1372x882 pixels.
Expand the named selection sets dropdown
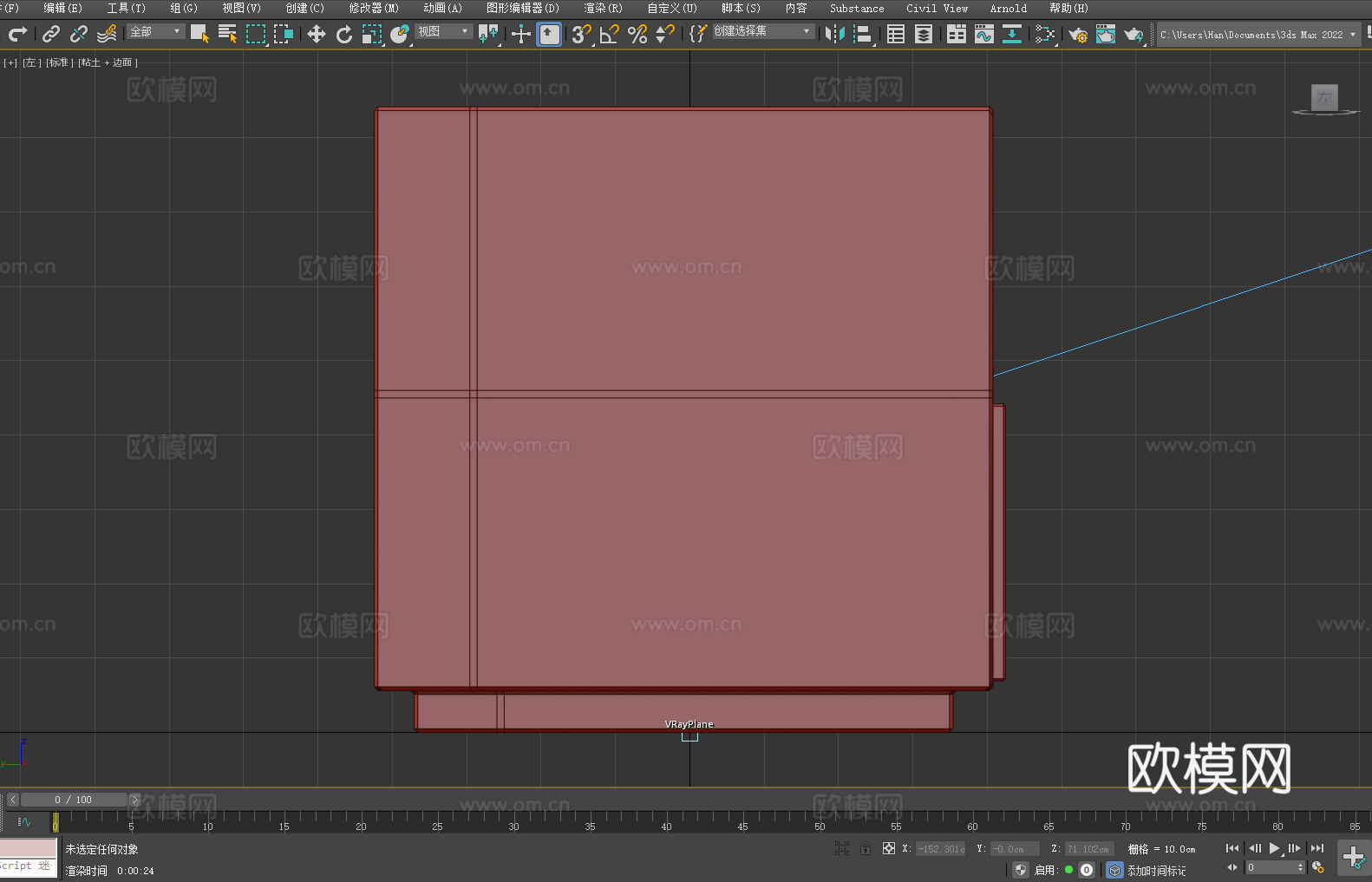(763, 31)
